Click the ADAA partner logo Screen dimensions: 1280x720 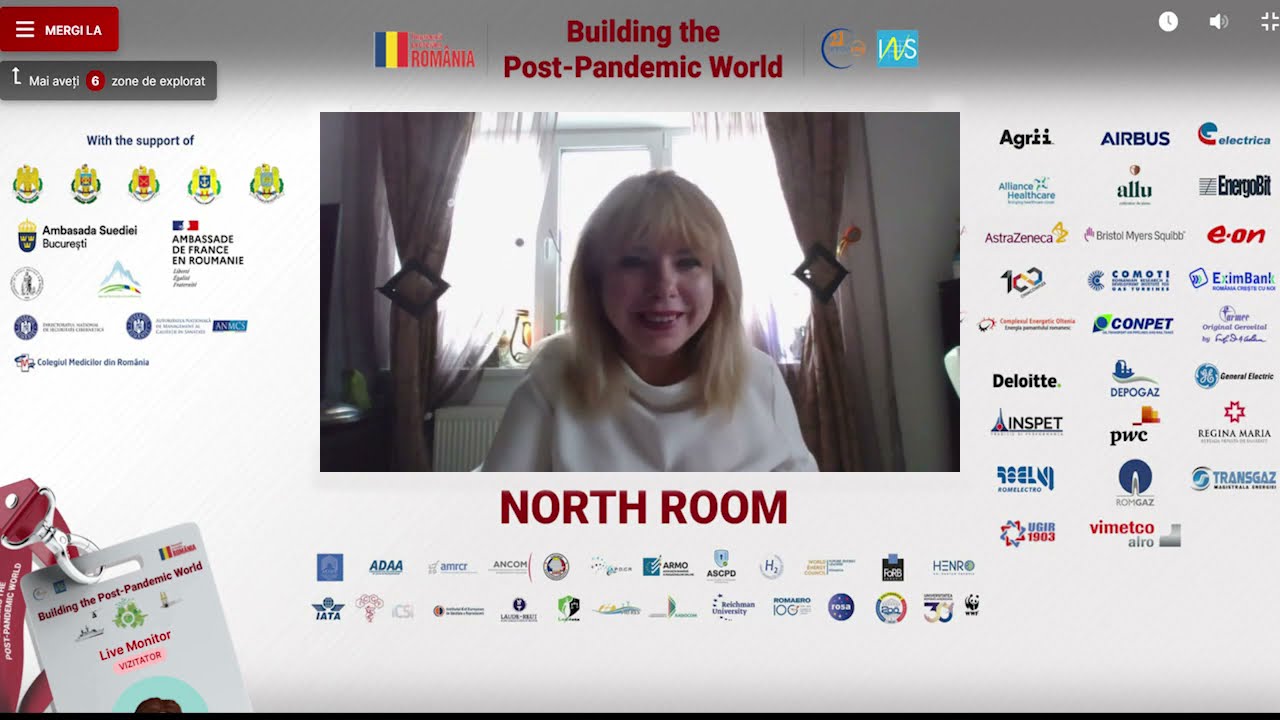[x=386, y=567]
